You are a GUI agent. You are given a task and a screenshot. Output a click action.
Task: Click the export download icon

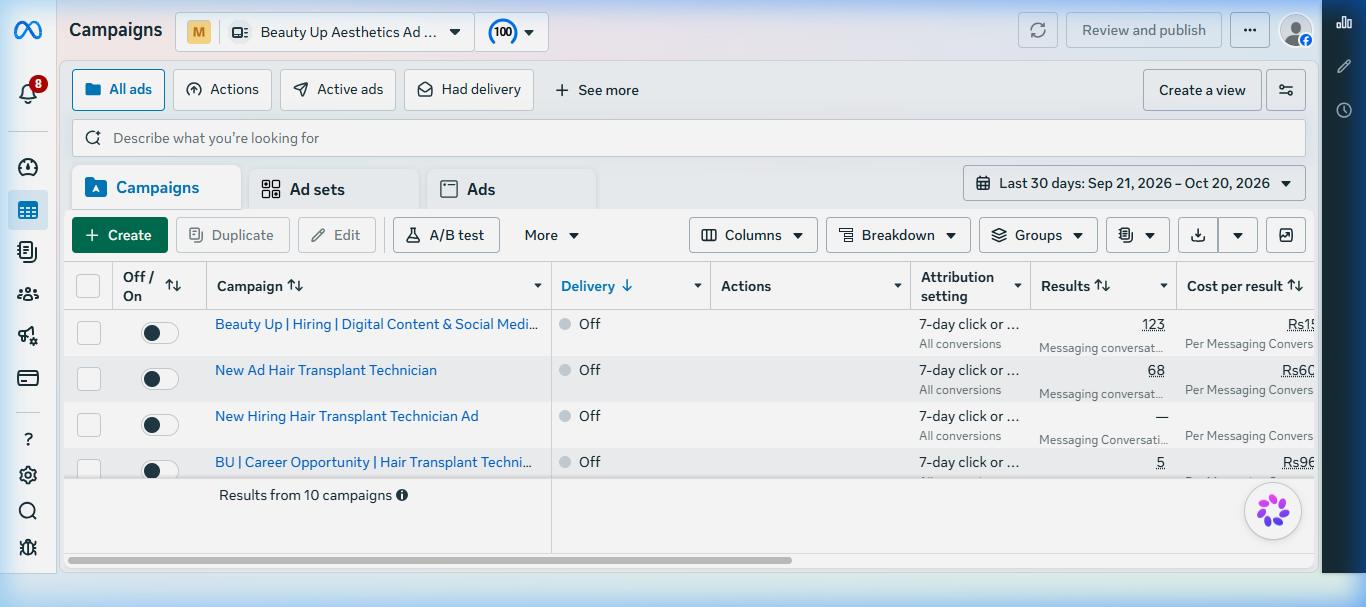click(x=1198, y=235)
